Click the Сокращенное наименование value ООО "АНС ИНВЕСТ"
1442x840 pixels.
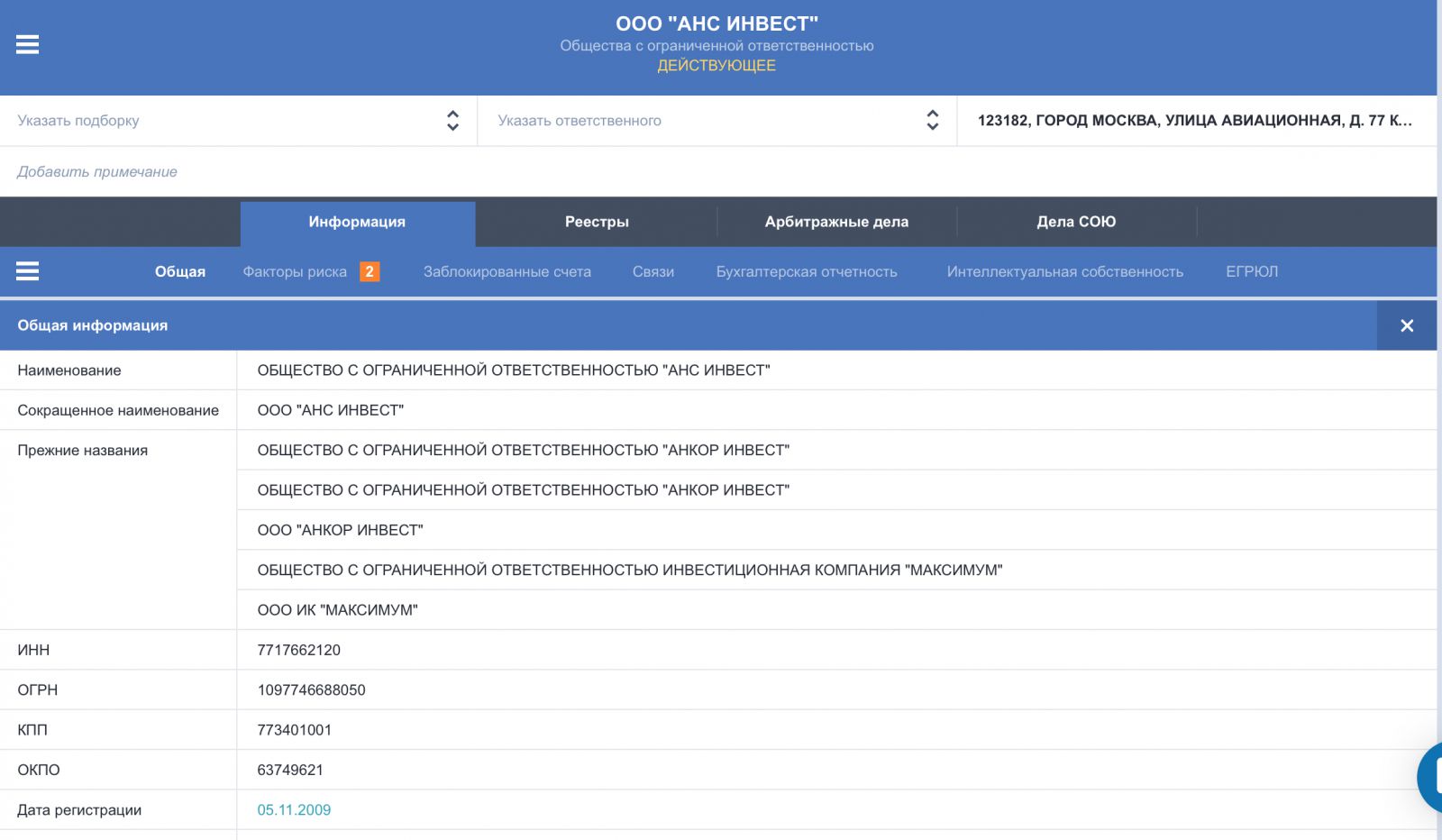click(x=330, y=410)
